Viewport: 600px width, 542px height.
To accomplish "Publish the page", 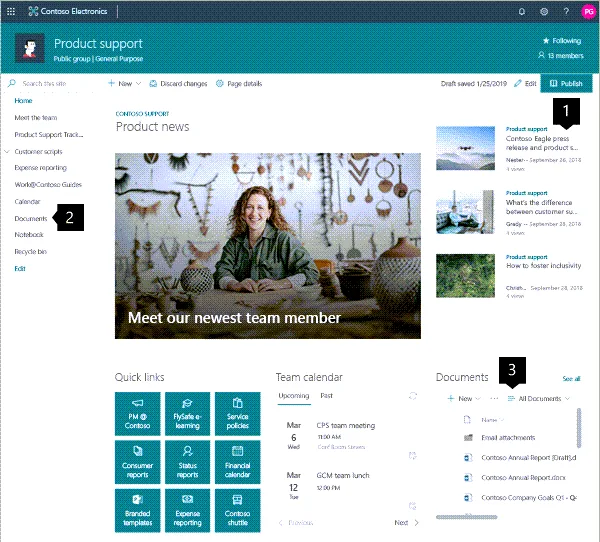I will click(x=566, y=83).
